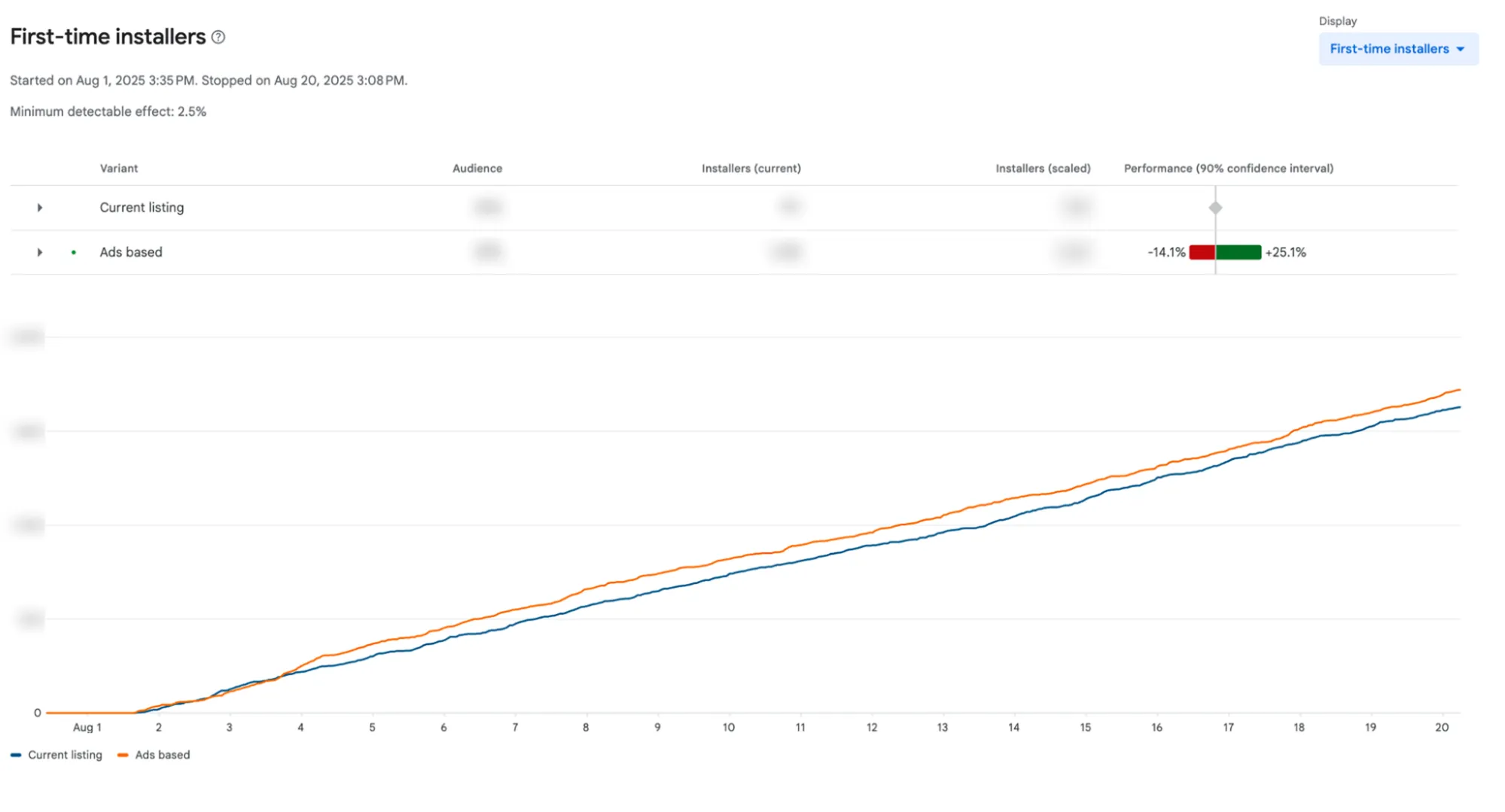Click the -14.1% confidence label
1505x812 pixels.
[1165, 252]
